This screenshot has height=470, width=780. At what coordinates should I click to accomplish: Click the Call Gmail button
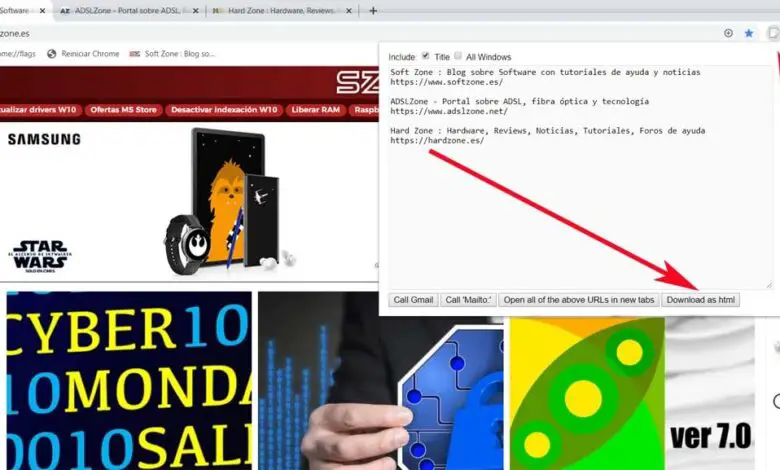coord(413,300)
